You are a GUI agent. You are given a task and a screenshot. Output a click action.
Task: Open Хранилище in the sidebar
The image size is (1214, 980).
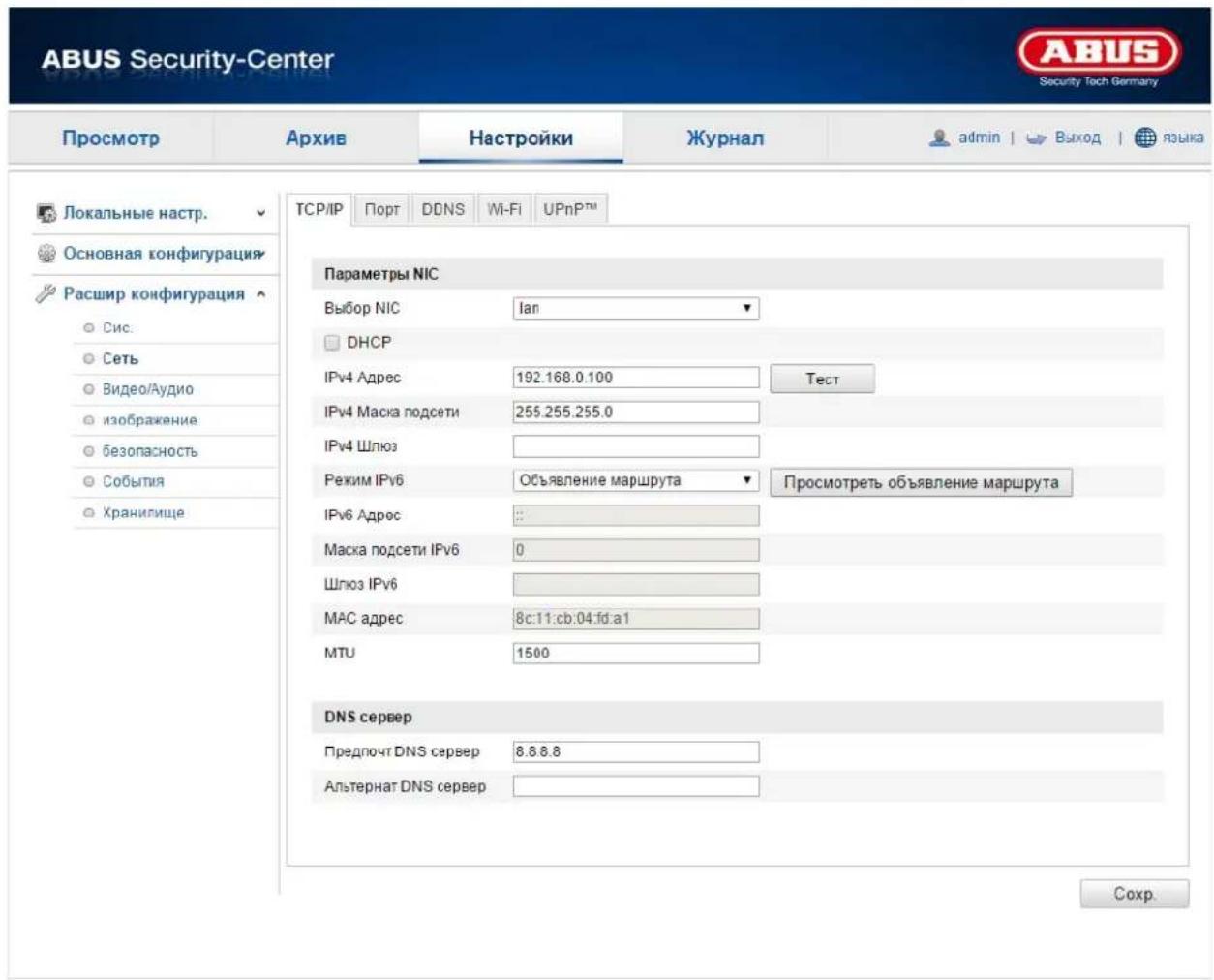point(143,513)
